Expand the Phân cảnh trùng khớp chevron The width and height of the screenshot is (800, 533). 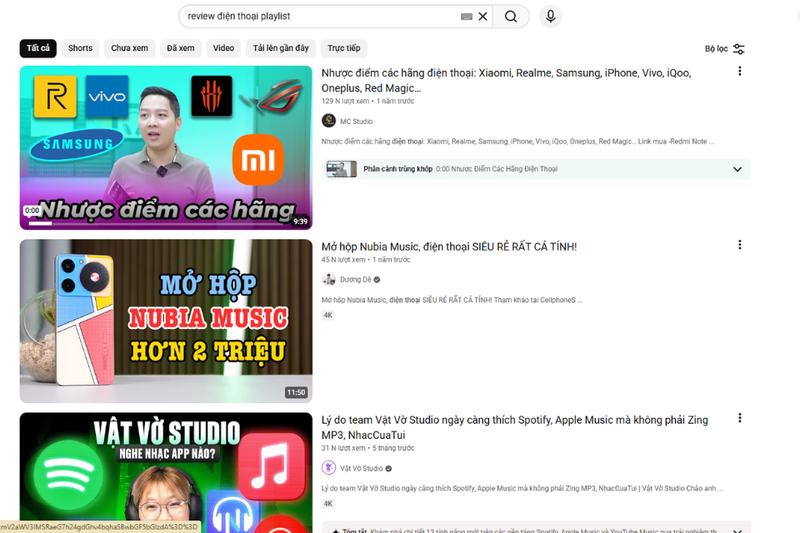coord(737,169)
